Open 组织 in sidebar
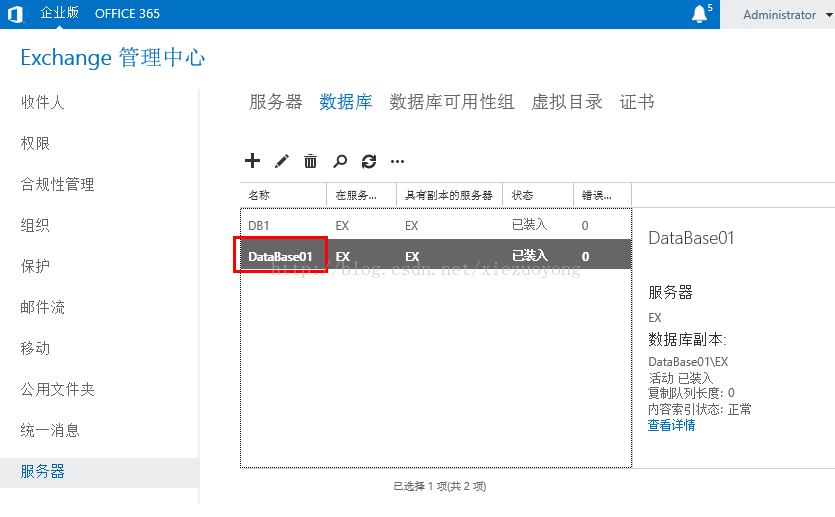This screenshot has height=517, width=835. [x=35, y=225]
